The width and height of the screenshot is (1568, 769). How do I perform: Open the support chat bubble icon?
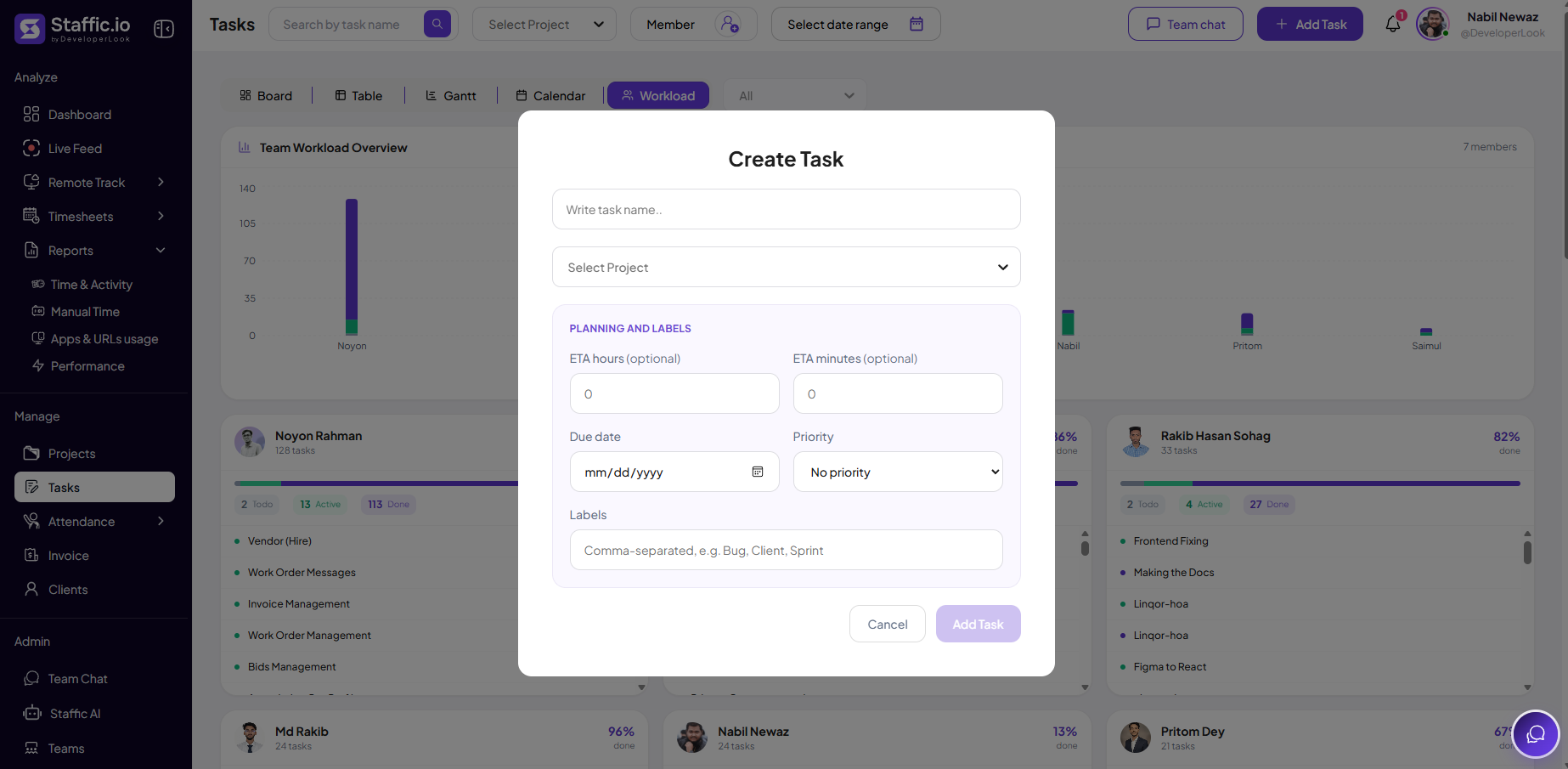point(1536,734)
